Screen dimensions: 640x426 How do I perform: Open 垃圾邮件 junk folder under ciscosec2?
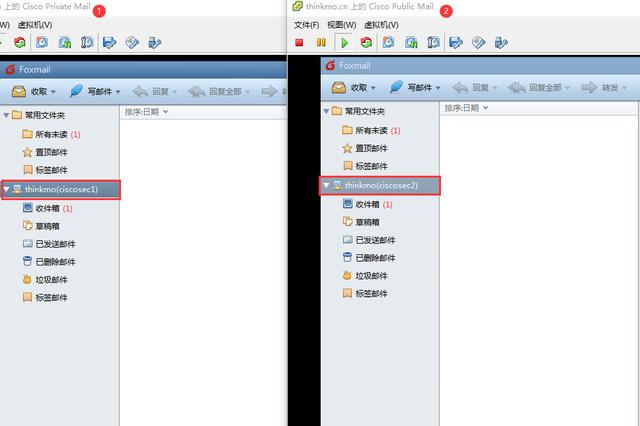(x=365, y=275)
